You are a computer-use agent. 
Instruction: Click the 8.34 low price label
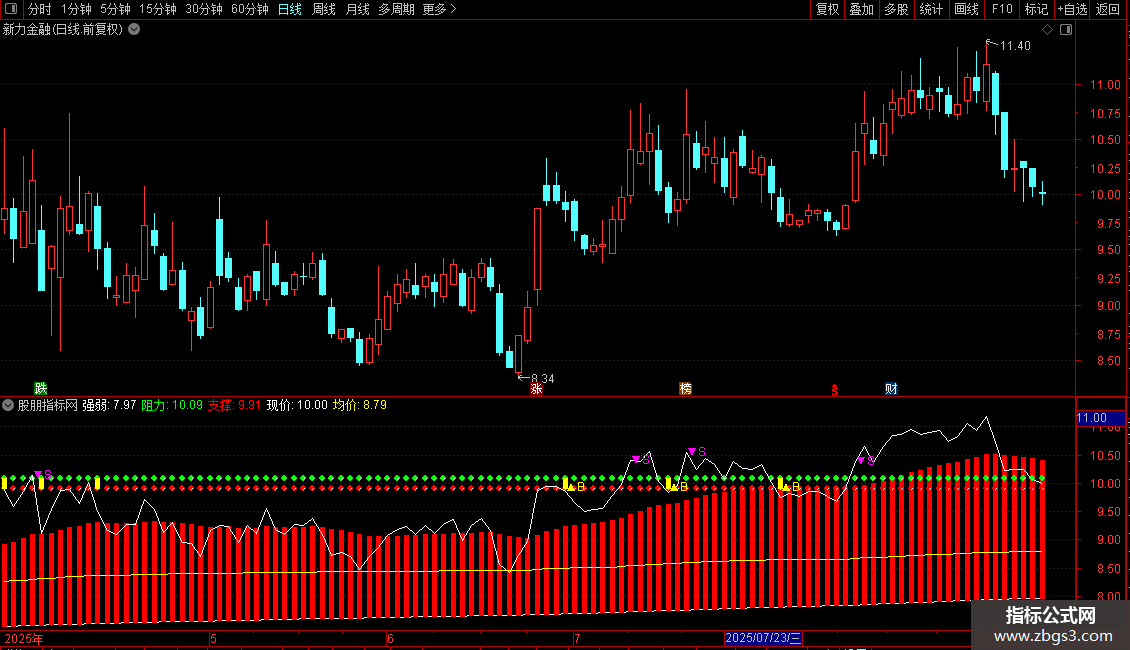pyautogui.click(x=543, y=378)
